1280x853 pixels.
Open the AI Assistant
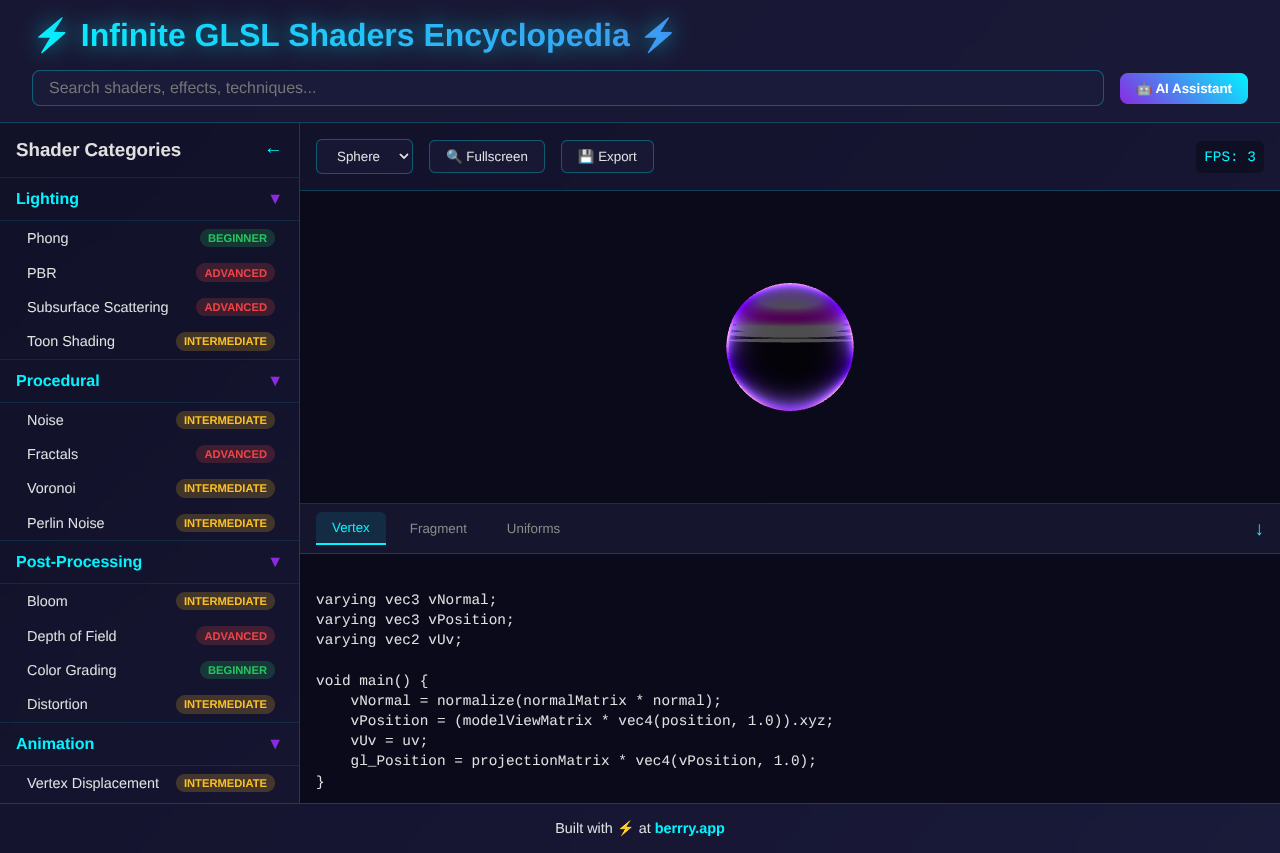pyautogui.click(x=1183, y=88)
